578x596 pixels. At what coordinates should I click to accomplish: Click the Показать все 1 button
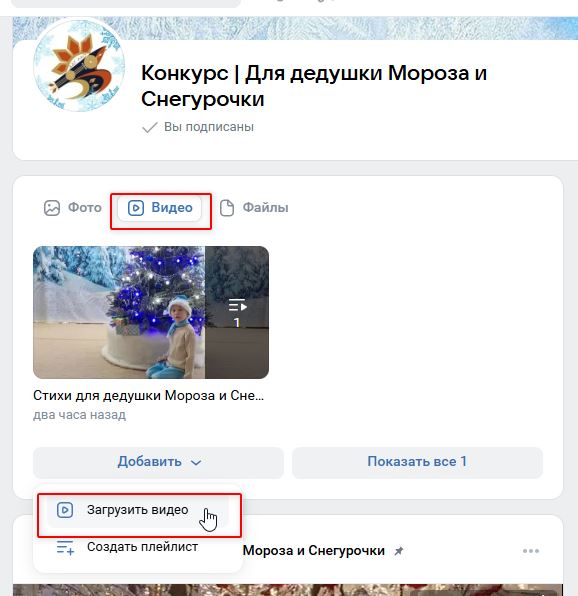point(417,463)
